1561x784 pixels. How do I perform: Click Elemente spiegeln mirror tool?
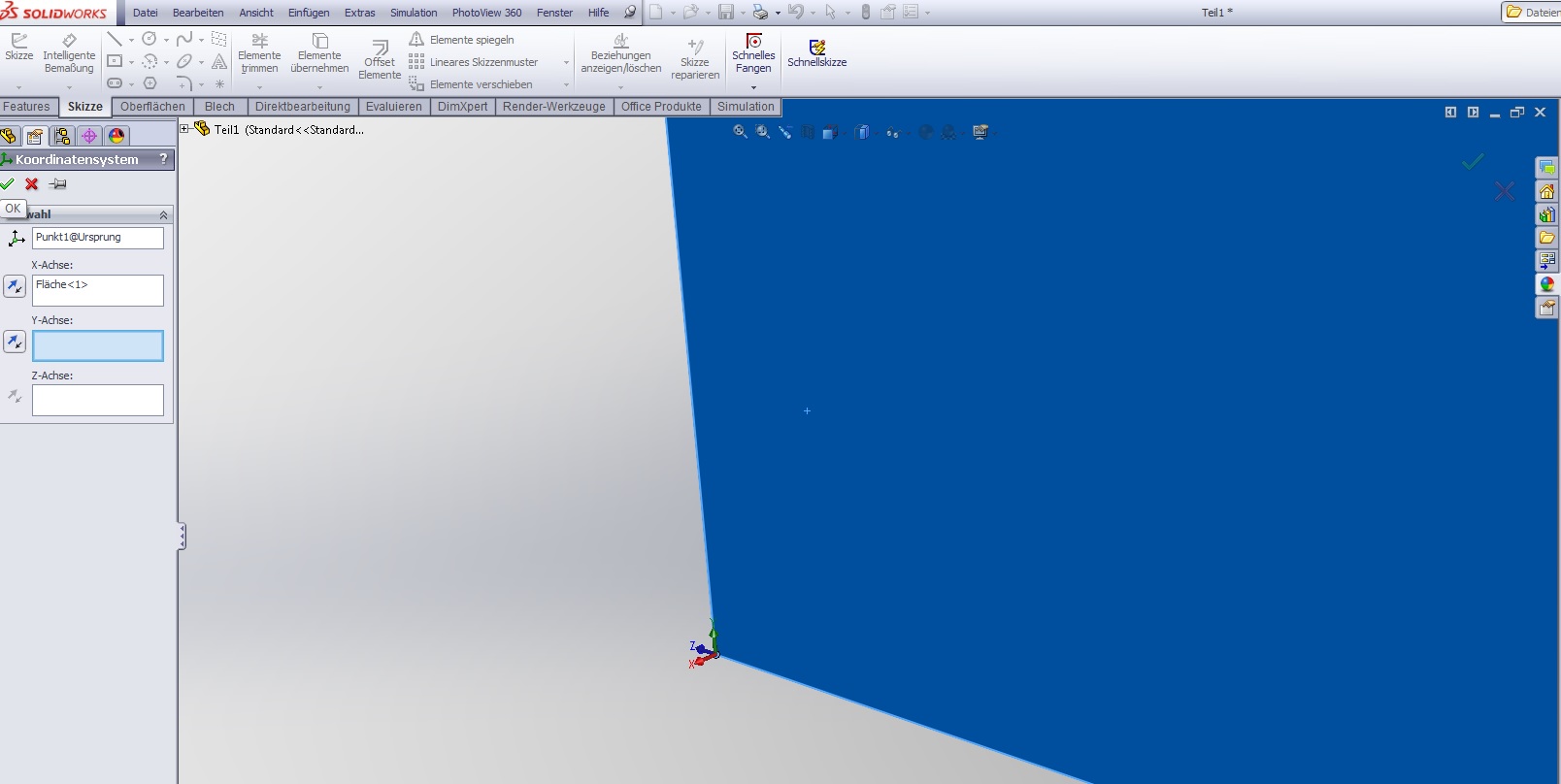(x=462, y=40)
